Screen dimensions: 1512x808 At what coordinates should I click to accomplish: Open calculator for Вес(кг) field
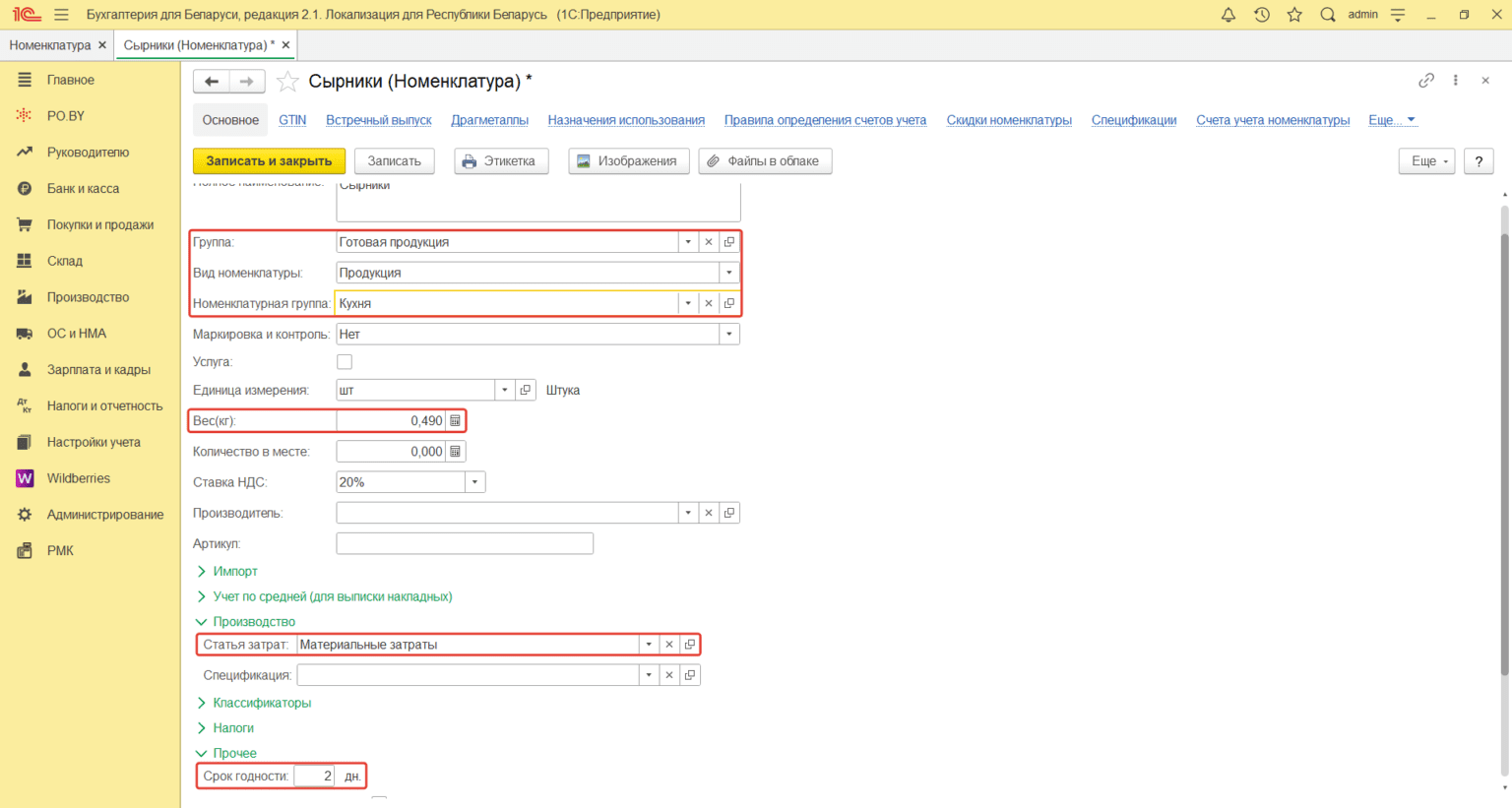pos(455,421)
